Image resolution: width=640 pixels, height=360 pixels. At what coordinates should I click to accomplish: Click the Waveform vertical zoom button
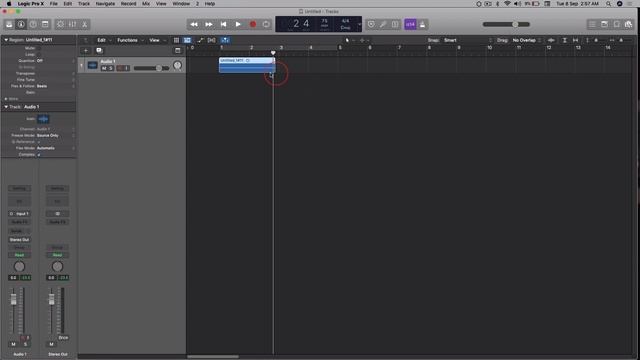click(551, 40)
